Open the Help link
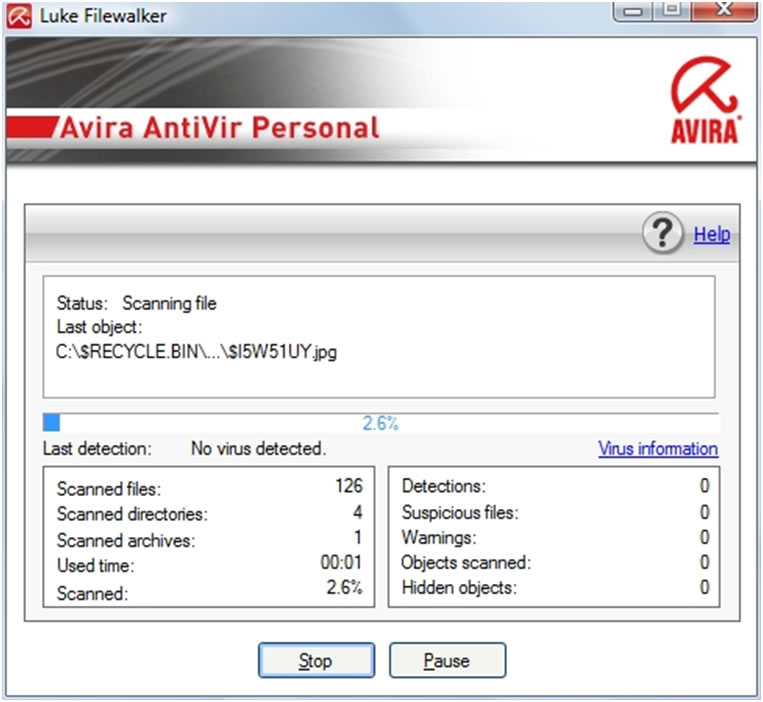The height and width of the screenshot is (702, 763). tap(711, 234)
